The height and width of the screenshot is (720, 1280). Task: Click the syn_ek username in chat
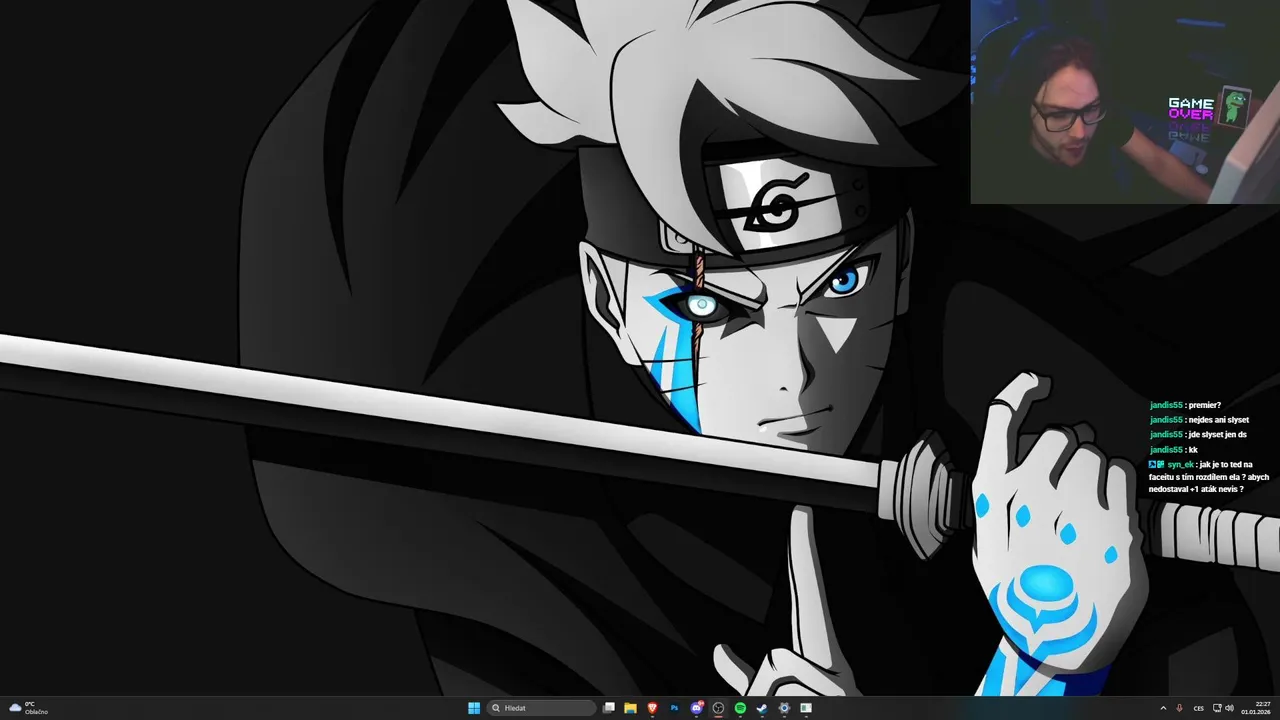pyautogui.click(x=1180, y=465)
